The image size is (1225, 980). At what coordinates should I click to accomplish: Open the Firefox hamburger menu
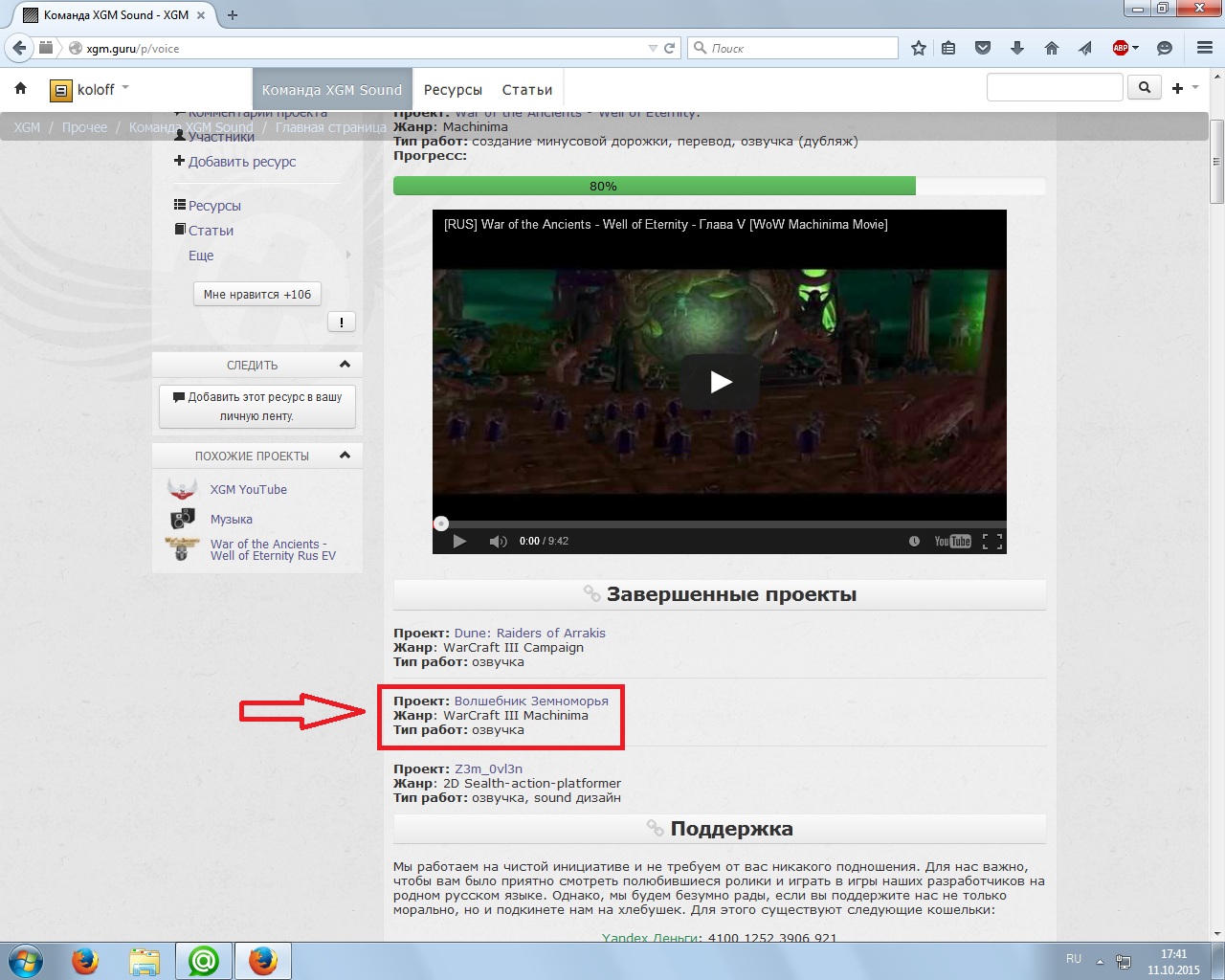click(x=1205, y=48)
